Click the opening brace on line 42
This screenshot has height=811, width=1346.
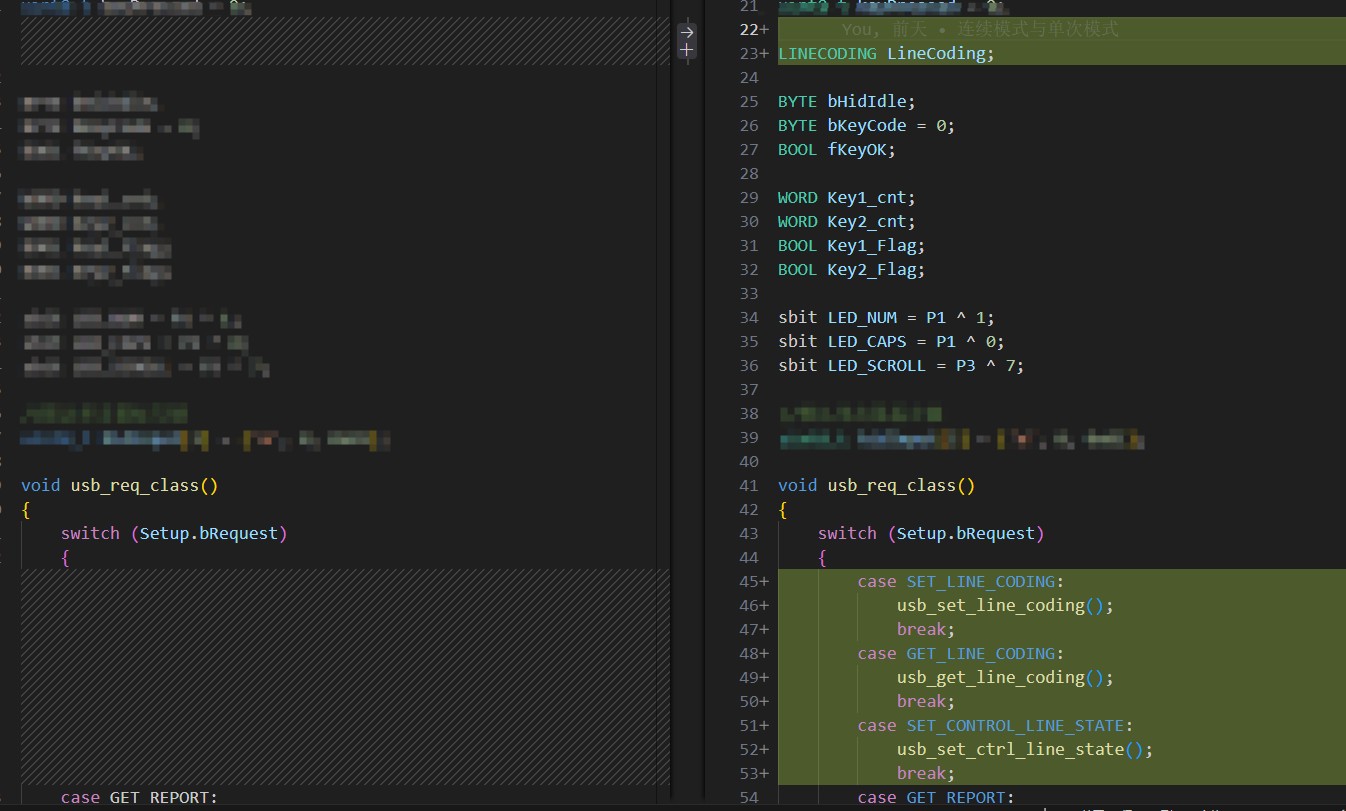pyautogui.click(x=783, y=510)
